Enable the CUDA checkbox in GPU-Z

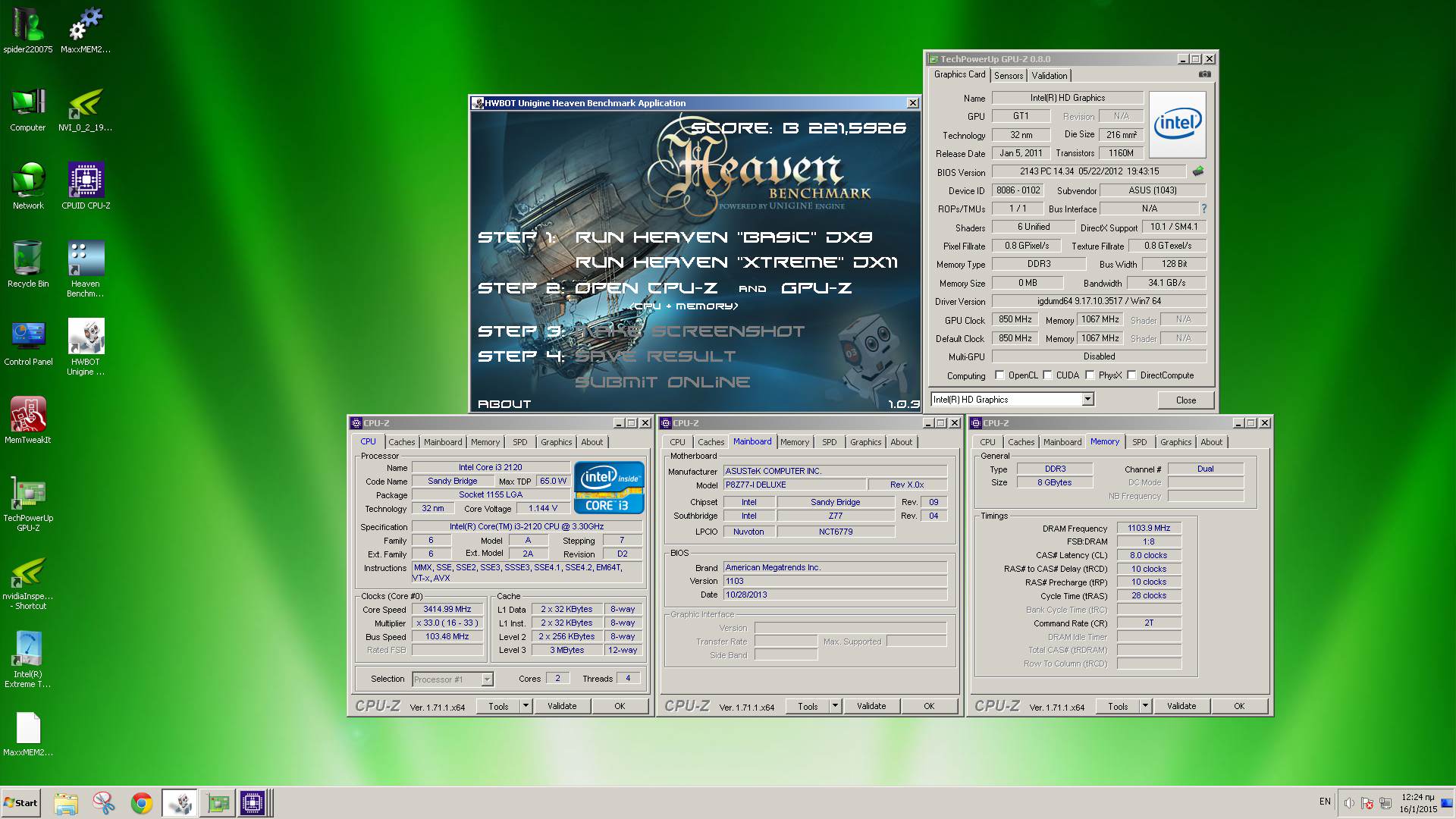tap(1047, 375)
